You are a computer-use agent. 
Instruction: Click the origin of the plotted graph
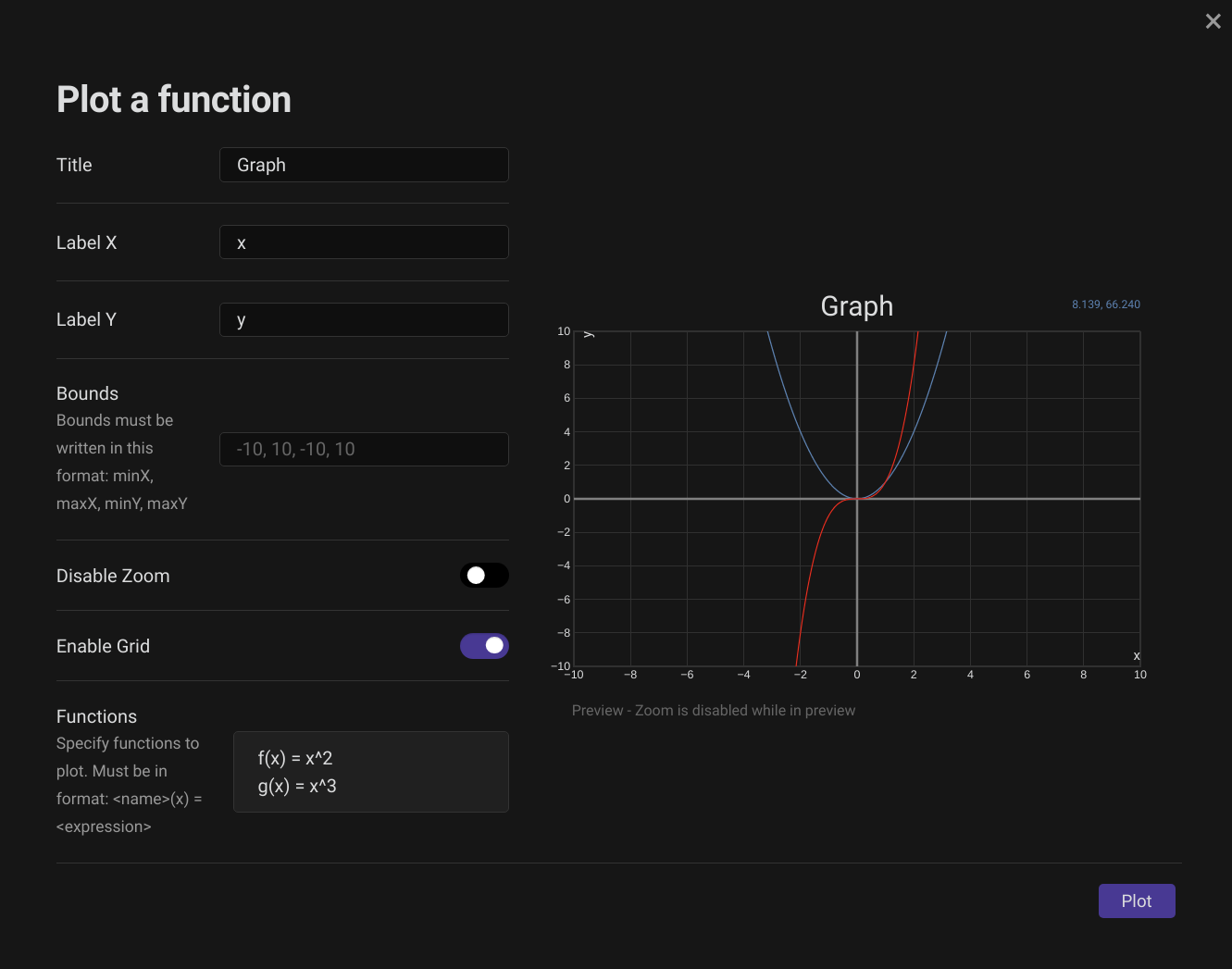tap(856, 498)
